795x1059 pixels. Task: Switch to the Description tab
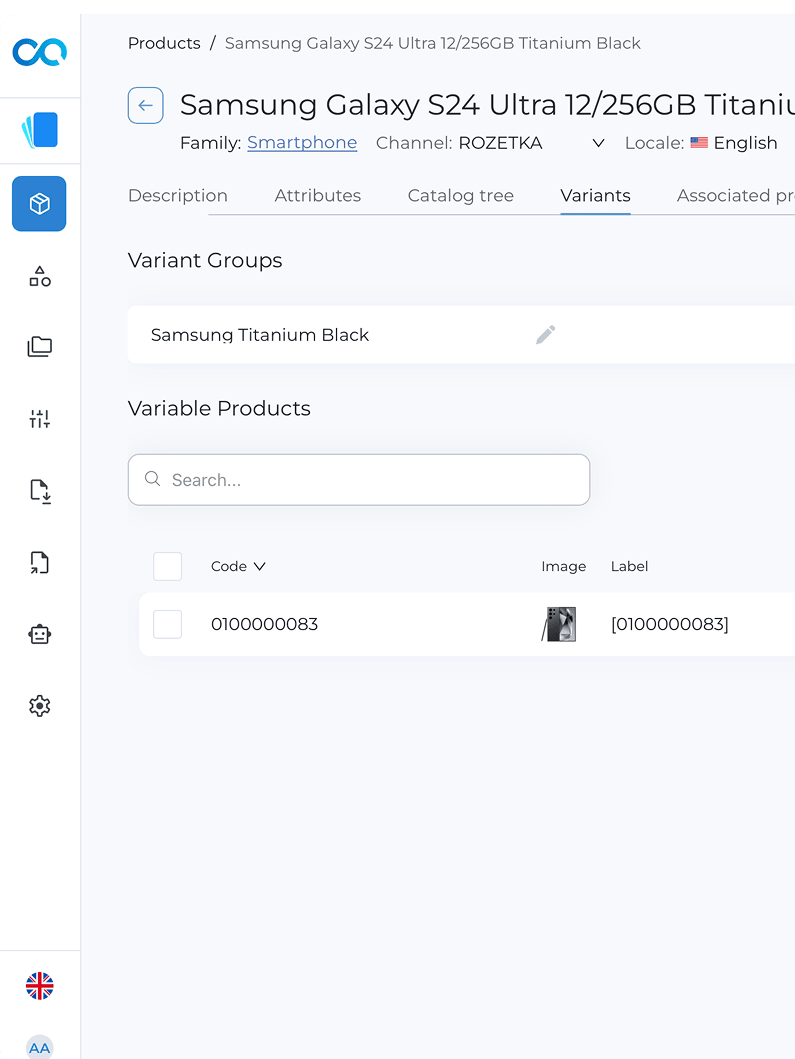tap(178, 195)
